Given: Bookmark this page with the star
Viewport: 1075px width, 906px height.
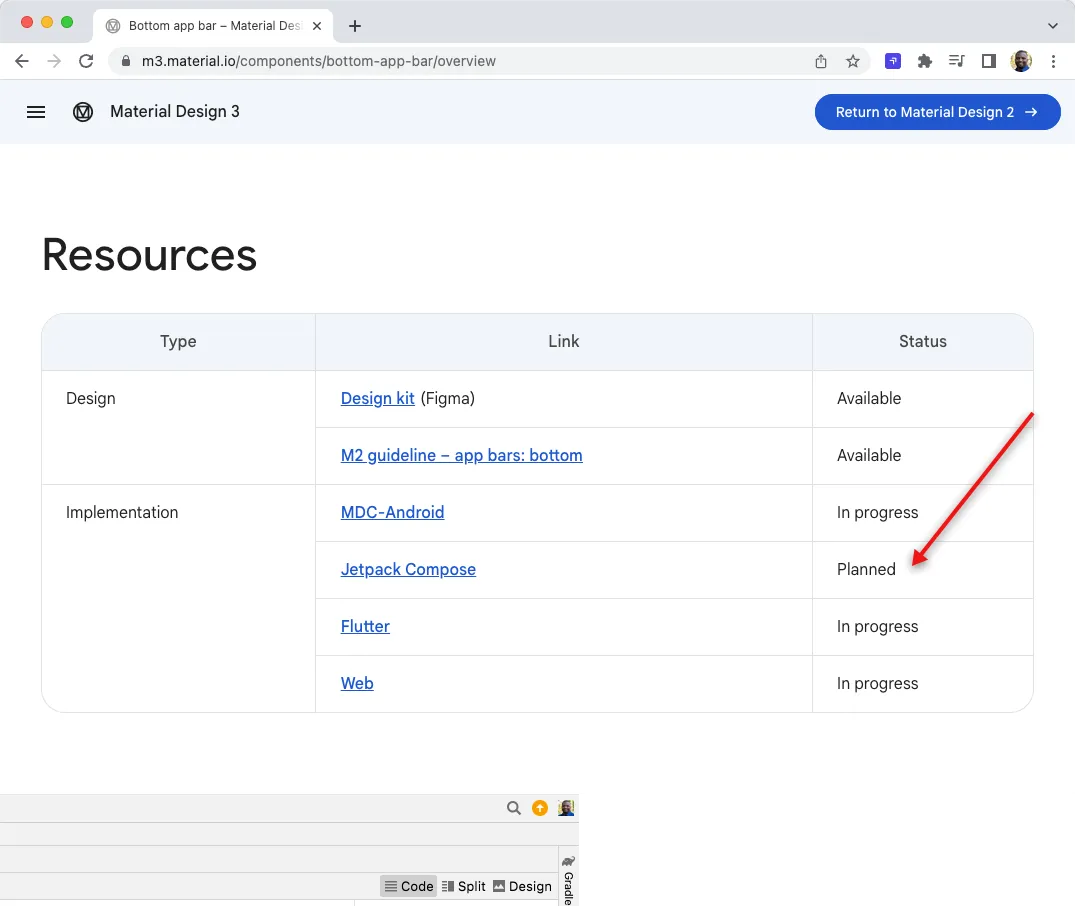Looking at the screenshot, I should (x=852, y=61).
